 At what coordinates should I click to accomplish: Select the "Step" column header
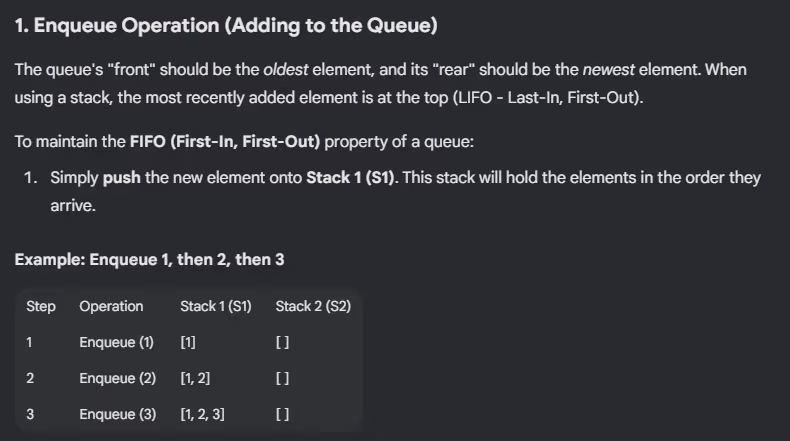coord(41,306)
